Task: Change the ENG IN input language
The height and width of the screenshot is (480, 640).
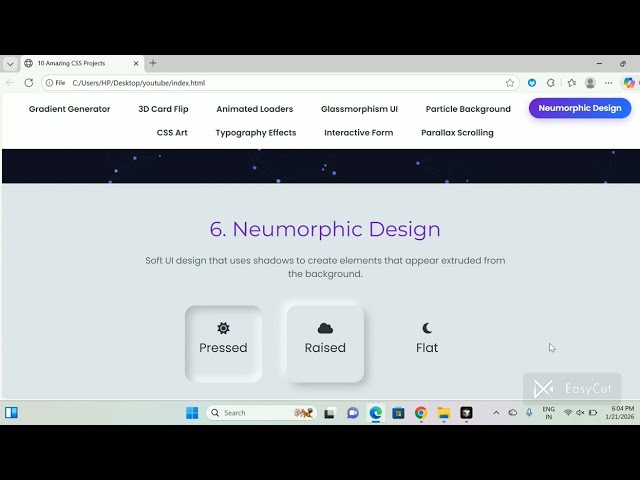Action: tap(549, 413)
